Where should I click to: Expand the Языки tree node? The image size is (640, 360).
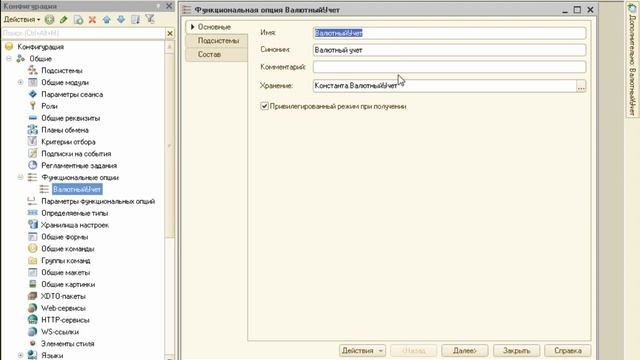20,356
